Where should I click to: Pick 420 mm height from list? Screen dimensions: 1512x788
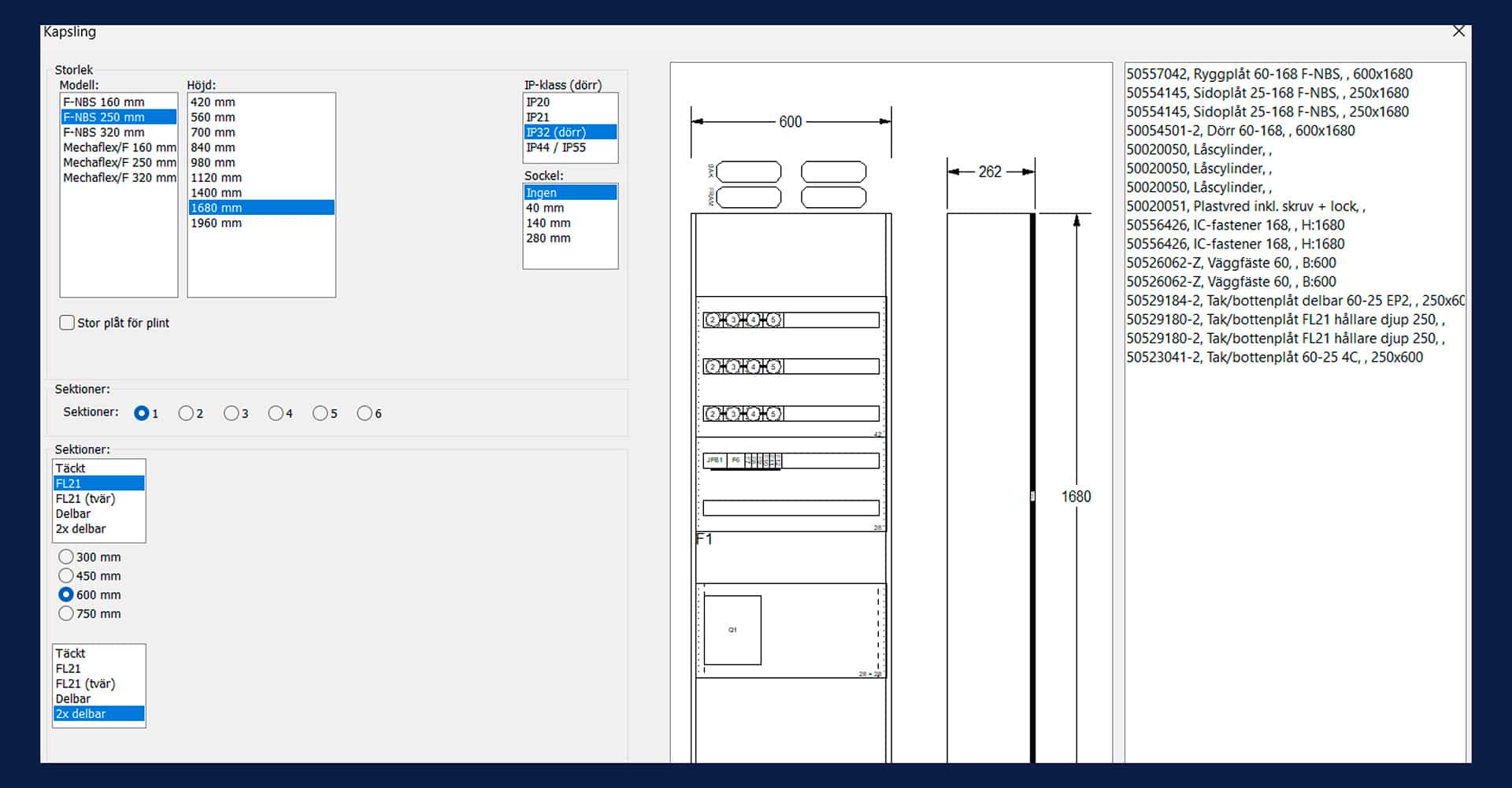213,102
